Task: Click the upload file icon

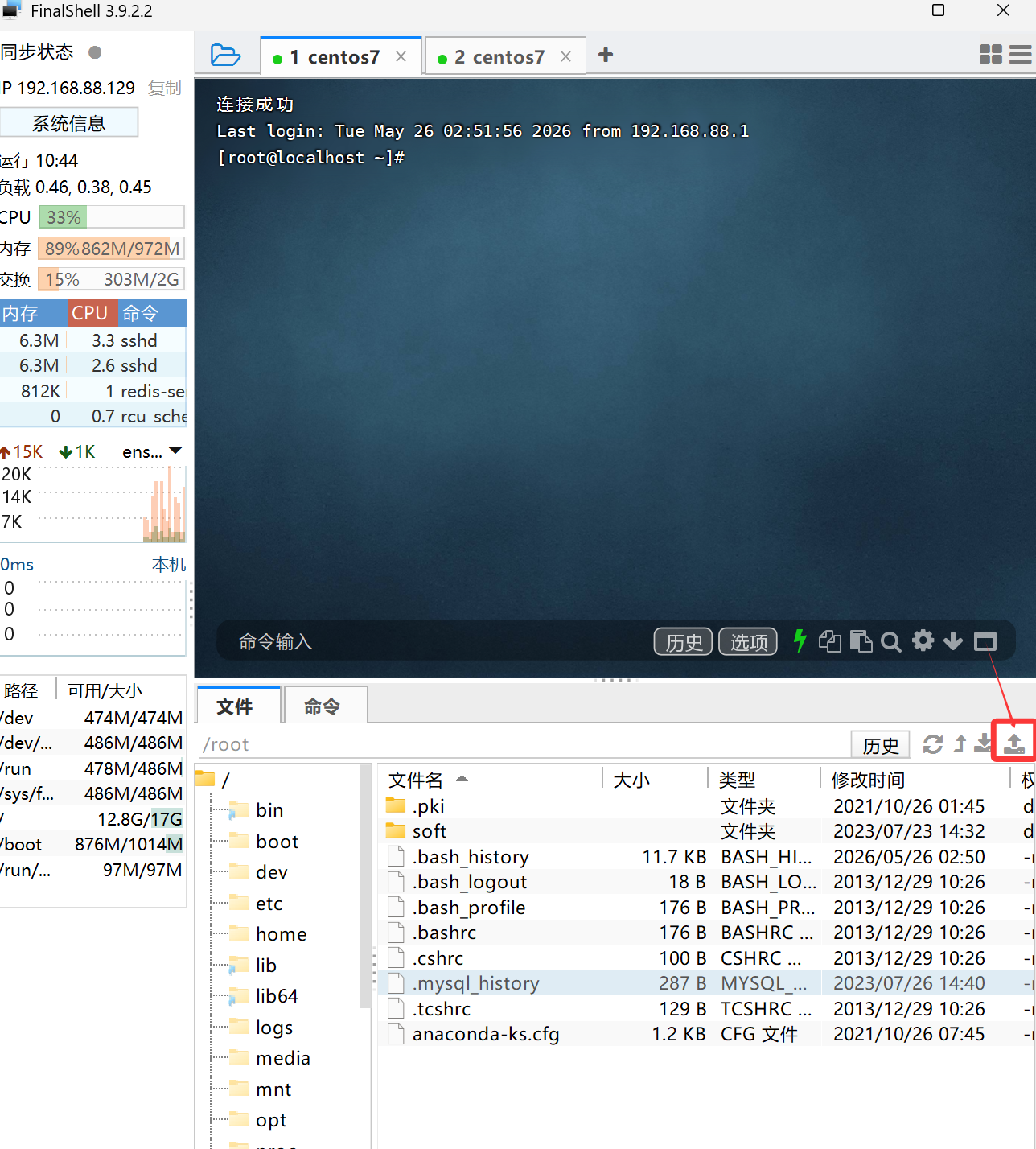Action: point(1014,743)
